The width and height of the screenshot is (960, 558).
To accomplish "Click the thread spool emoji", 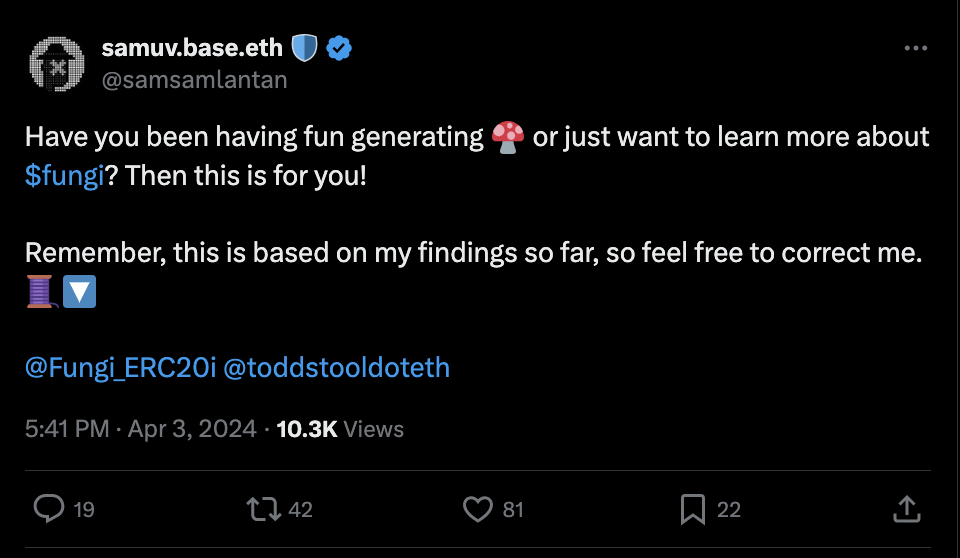I will (41, 293).
